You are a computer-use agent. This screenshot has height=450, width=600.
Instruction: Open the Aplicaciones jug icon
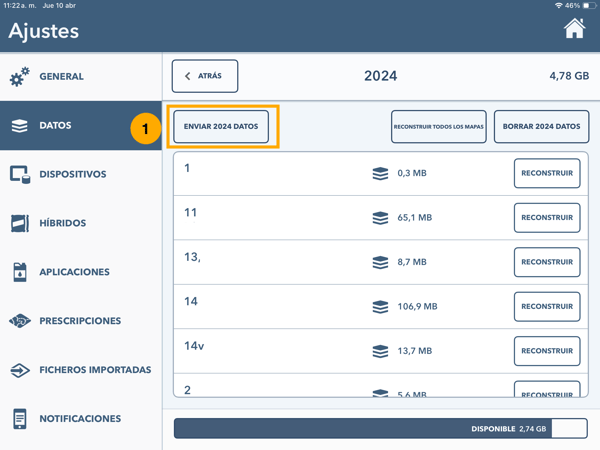[20, 272]
